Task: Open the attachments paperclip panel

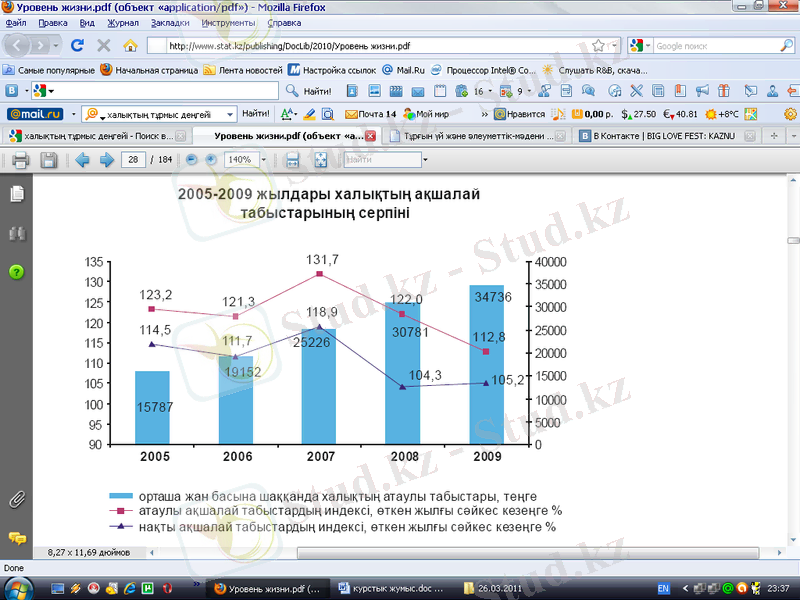Action: [17, 499]
